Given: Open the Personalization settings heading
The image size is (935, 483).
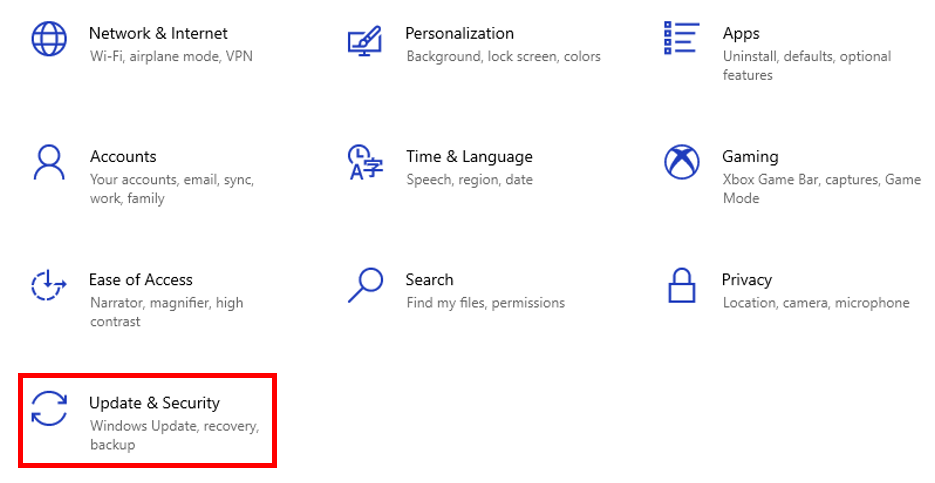Looking at the screenshot, I should [459, 33].
